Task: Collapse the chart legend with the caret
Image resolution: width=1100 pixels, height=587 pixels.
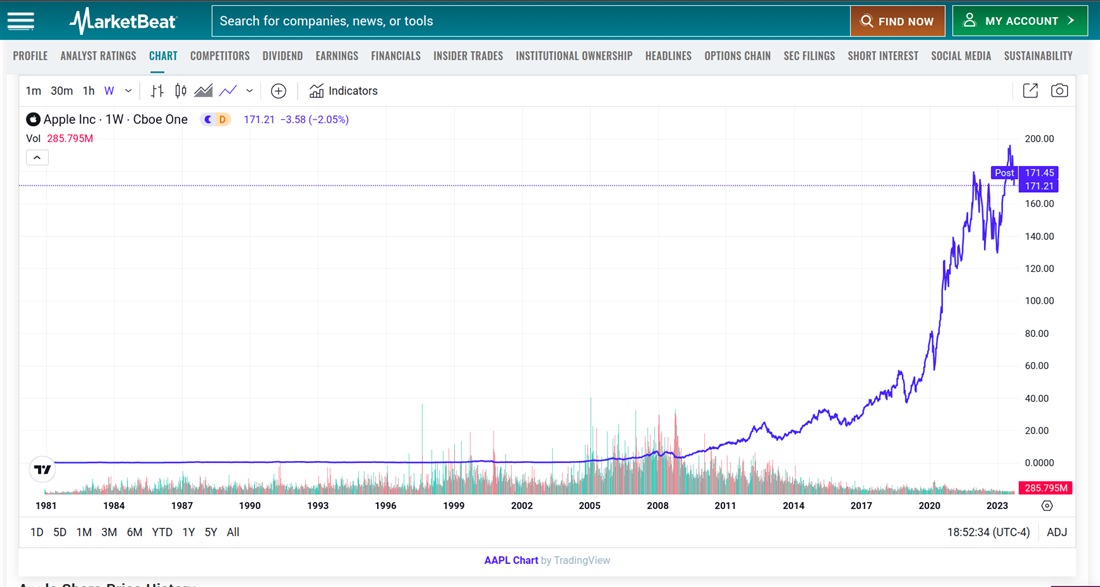Action: pyautogui.click(x=37, y=158)
